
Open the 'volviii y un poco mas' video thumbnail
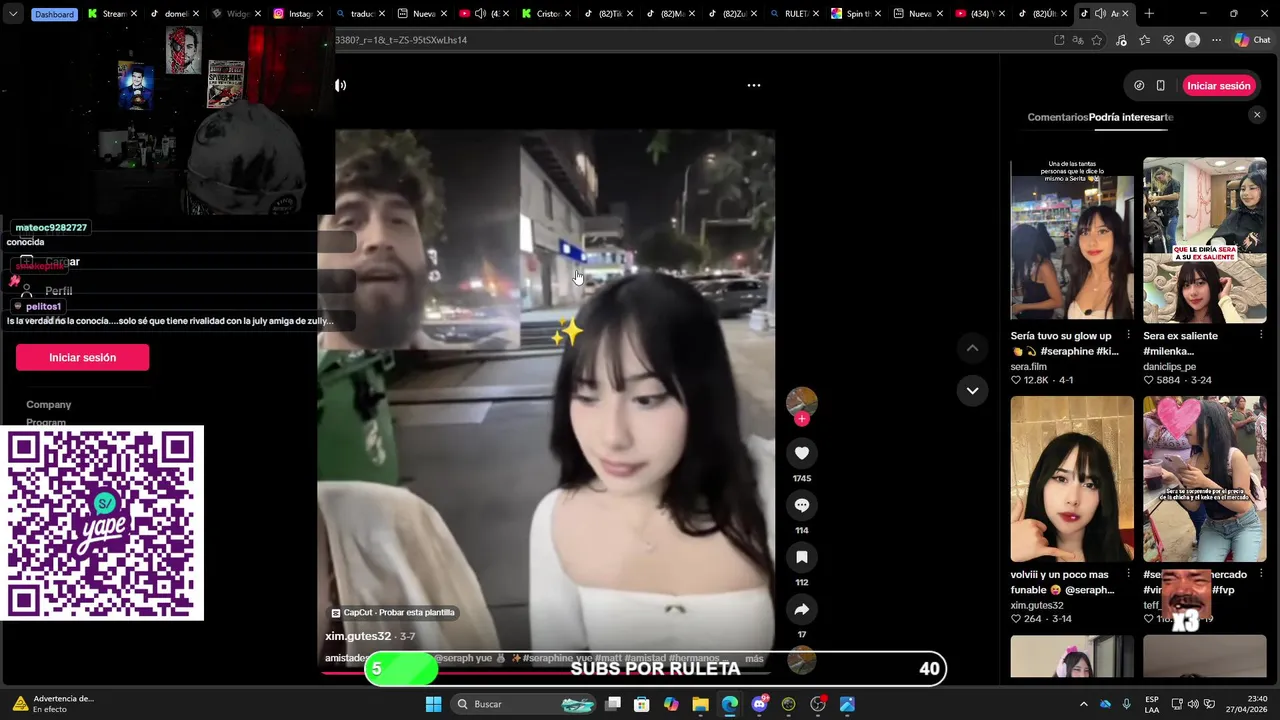pyautogui.click(x=1072, y=479)
